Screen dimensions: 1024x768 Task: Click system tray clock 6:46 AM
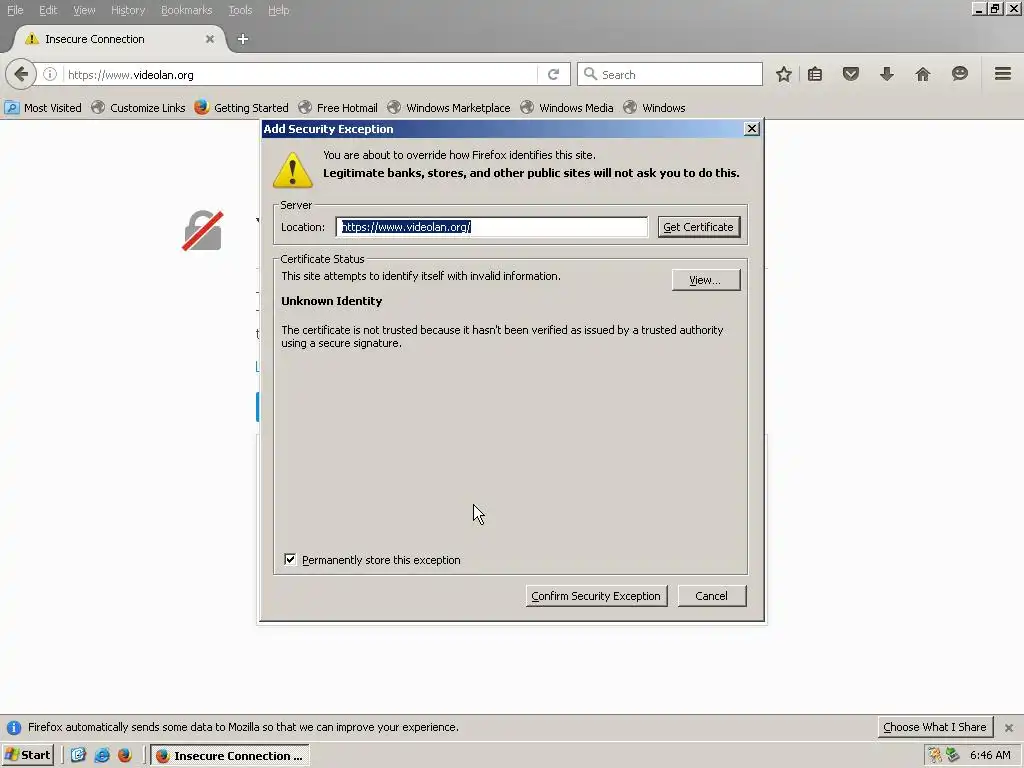coord(990,755)
